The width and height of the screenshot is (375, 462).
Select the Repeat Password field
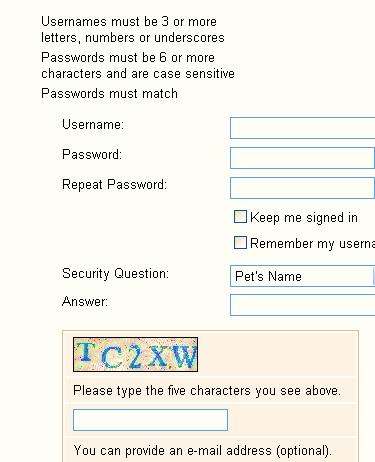[302, 188]
